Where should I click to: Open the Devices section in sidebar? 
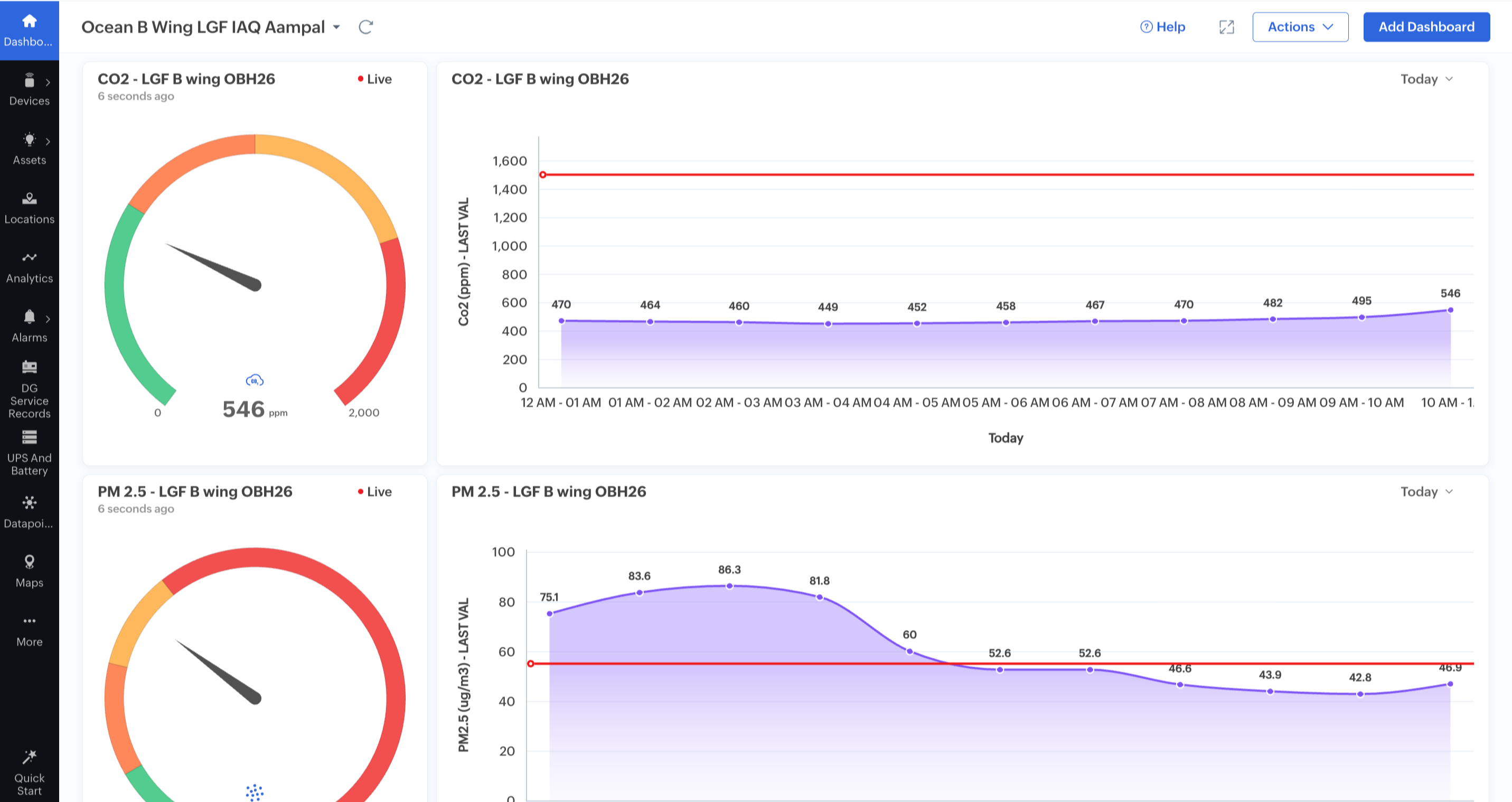tap(30, 89)
